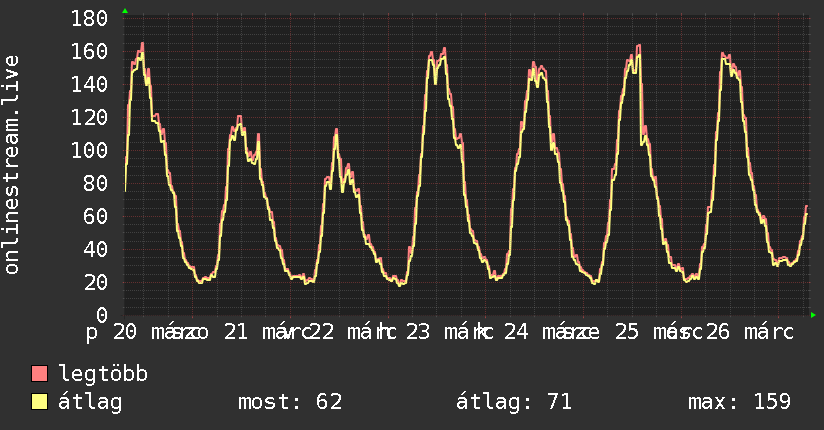Click the 40 y-axis label
Viewport: 824px width, 430px height.
click(96, 250)
